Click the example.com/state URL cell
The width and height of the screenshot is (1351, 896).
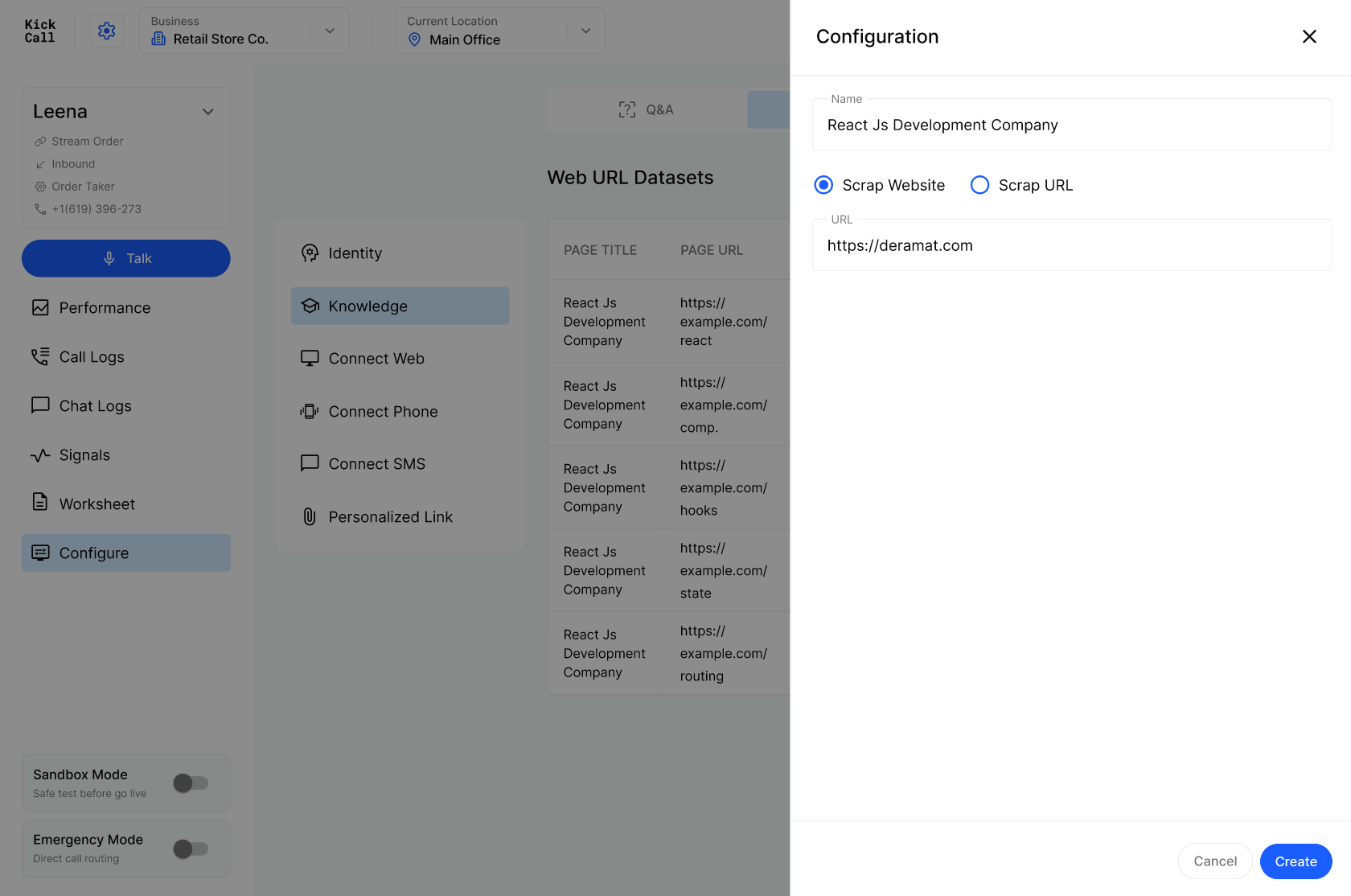point(724,570)
